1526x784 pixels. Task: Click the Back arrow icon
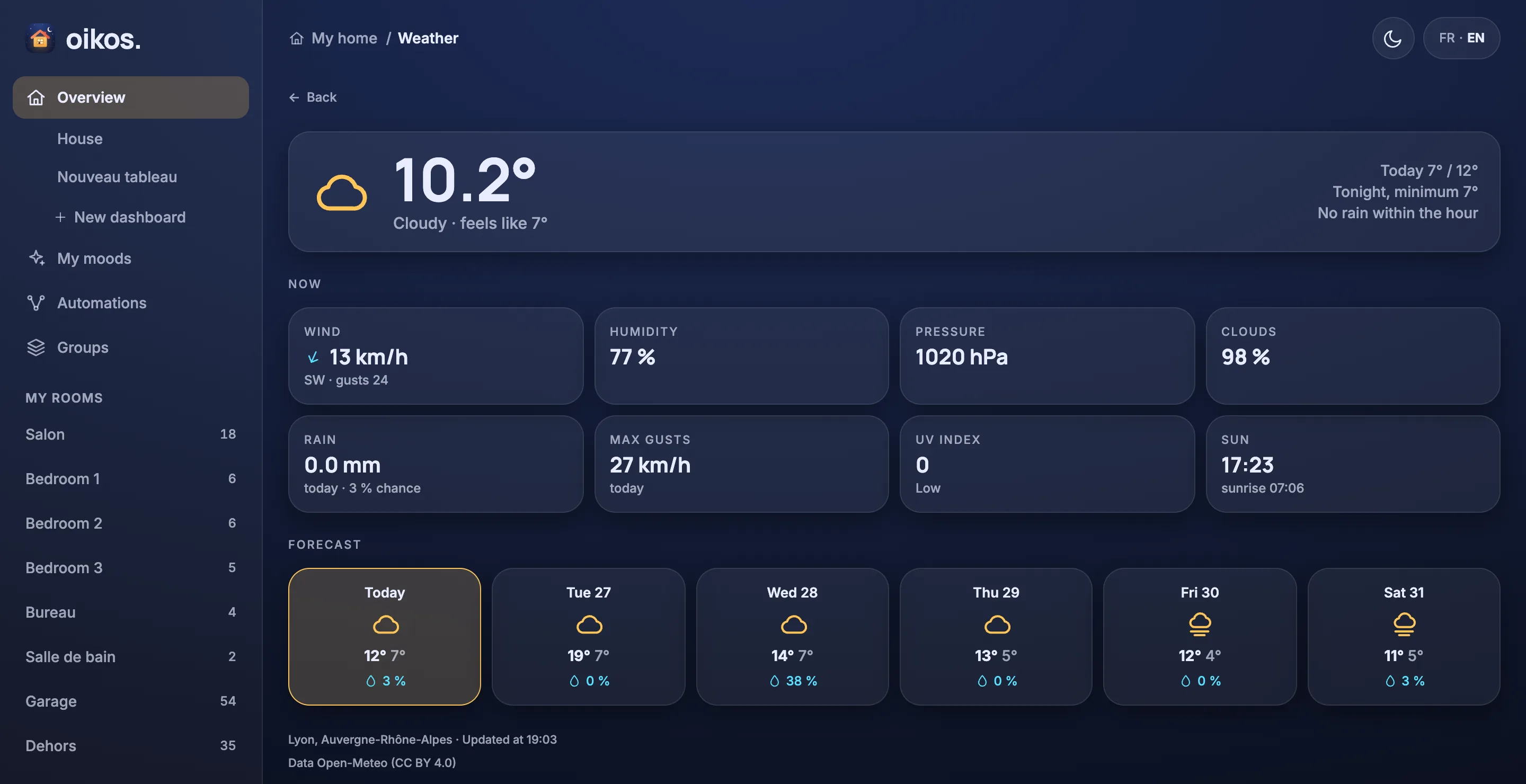[294, 97]
